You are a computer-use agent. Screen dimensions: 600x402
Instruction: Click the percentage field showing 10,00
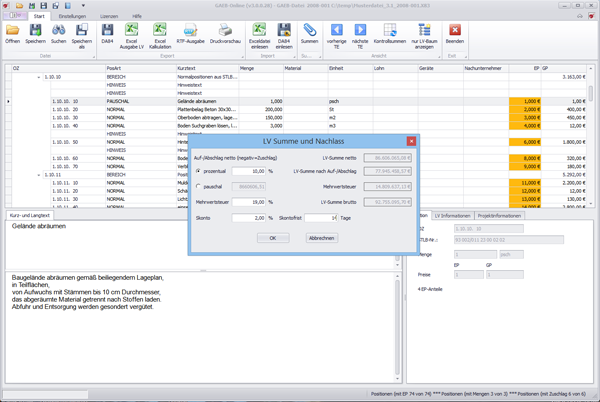pos(249,171)
